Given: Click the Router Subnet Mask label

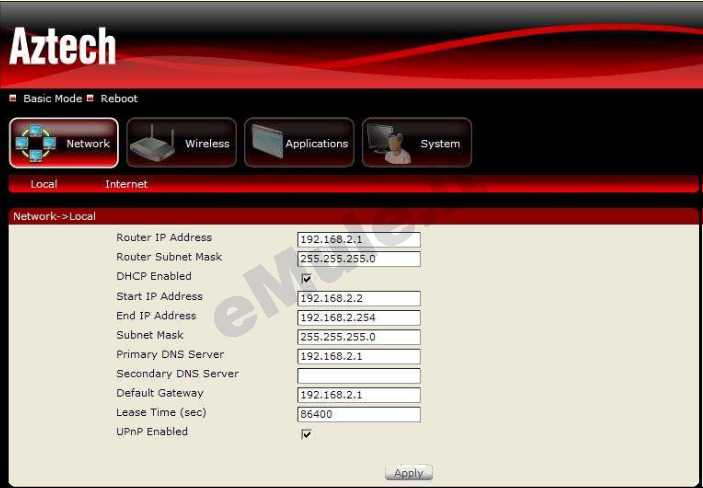Looking at the screenshot, I should point(169,257).
